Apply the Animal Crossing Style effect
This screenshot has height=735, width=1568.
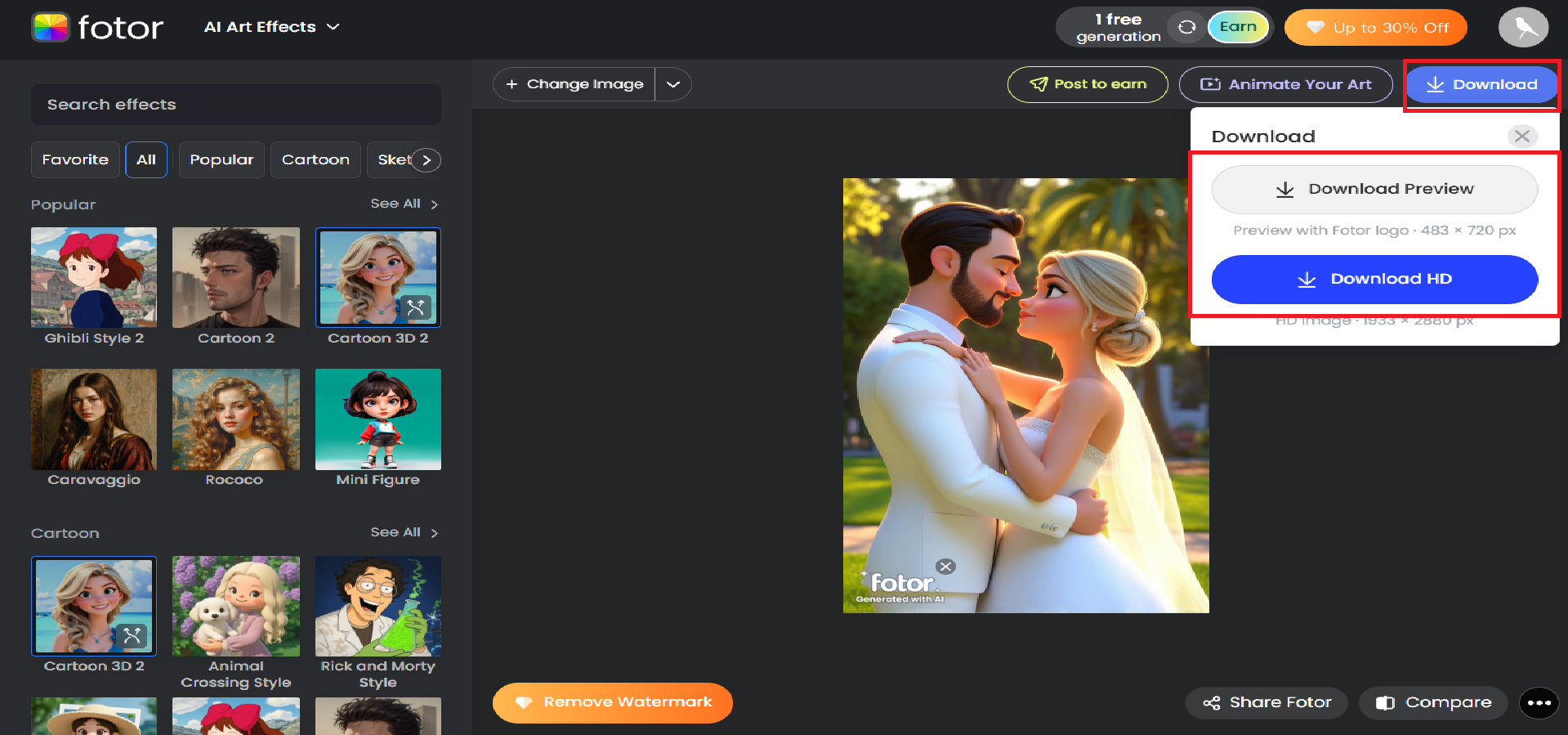tap(236, 623)
